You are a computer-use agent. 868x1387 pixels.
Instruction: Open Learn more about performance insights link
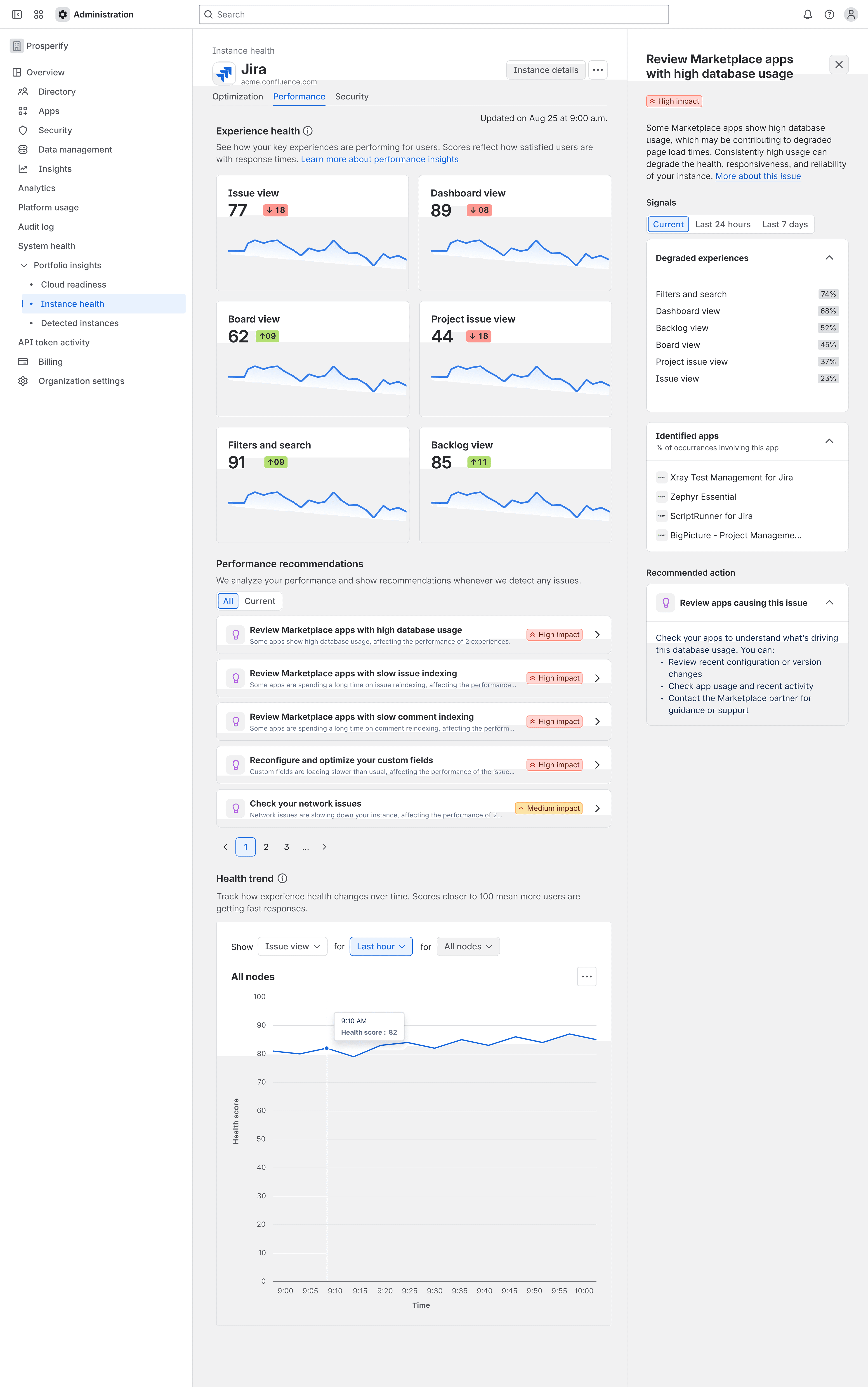380,160
